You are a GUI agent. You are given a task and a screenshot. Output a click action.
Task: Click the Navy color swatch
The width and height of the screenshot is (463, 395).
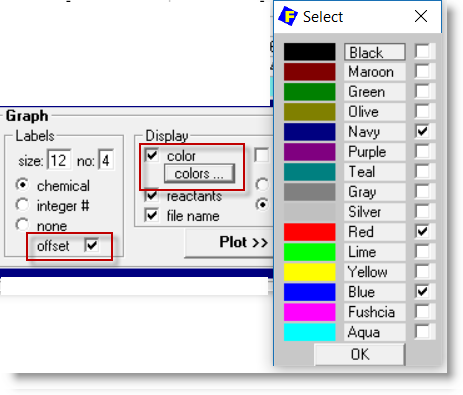point(309,132)
